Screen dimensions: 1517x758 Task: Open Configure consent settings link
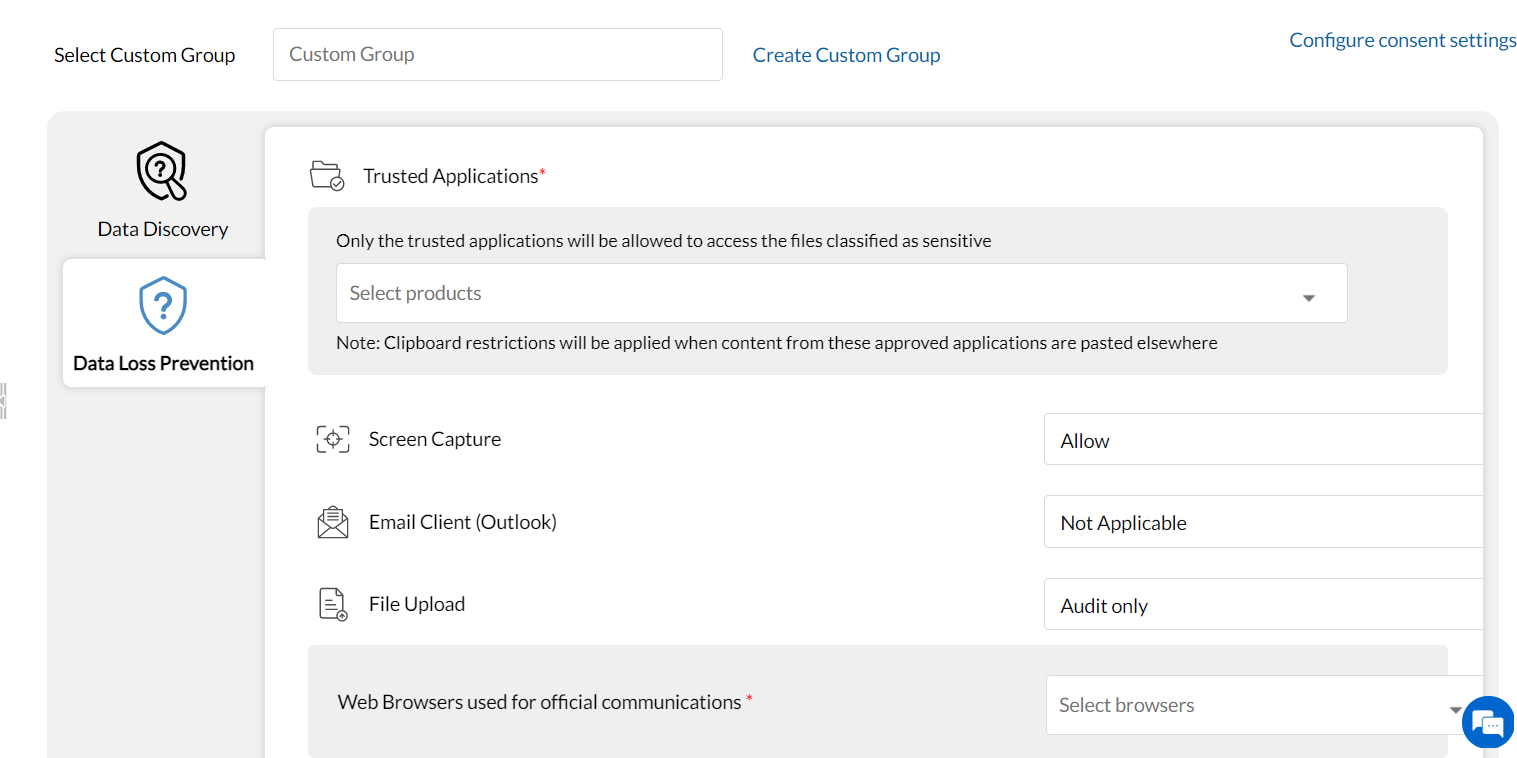click(1402, 40)
